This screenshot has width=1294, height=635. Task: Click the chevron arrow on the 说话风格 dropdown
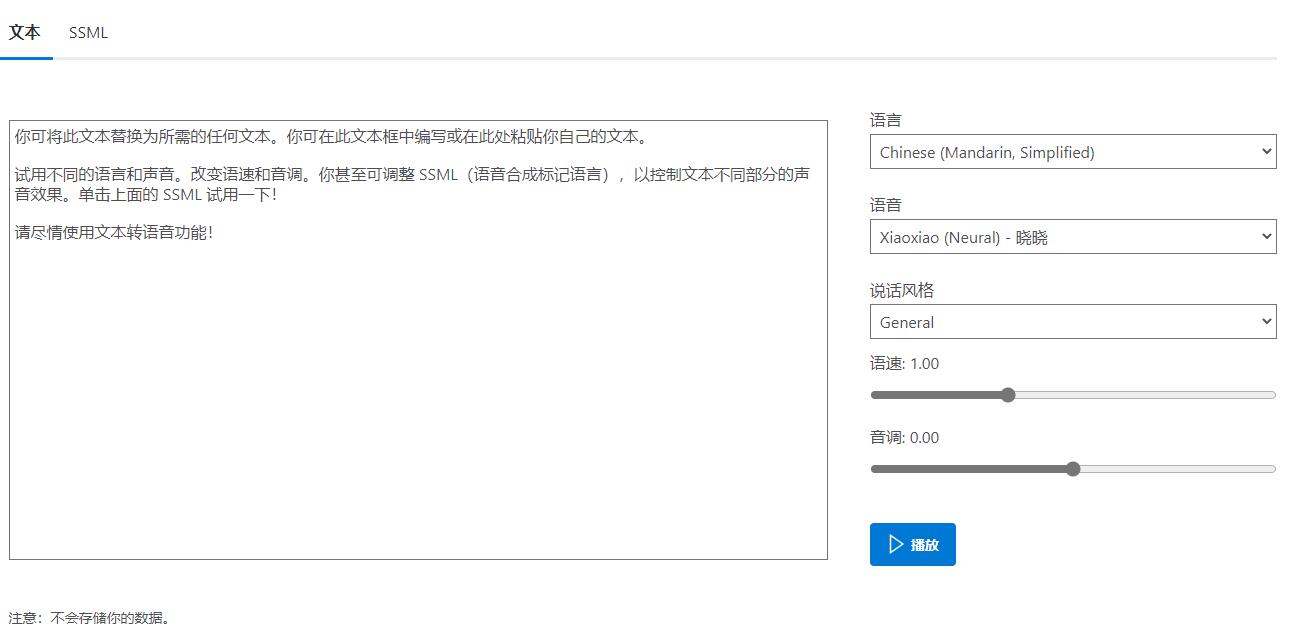(1266, 322)
